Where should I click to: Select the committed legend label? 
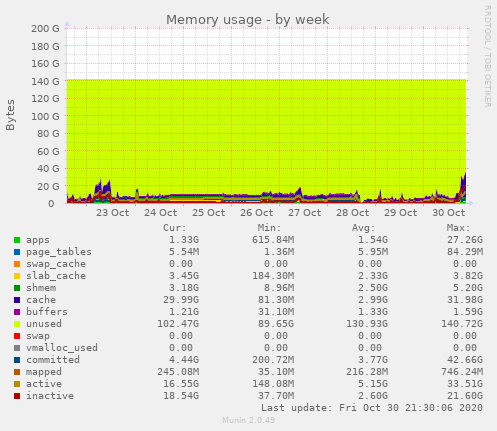[x=53, y=360]
